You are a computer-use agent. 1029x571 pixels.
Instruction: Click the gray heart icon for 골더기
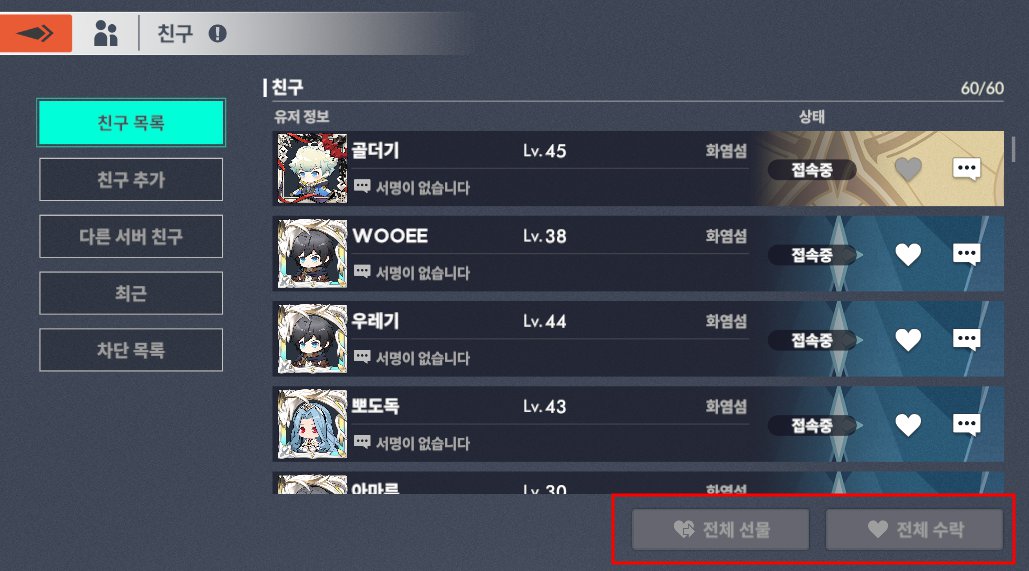(908, 169)
